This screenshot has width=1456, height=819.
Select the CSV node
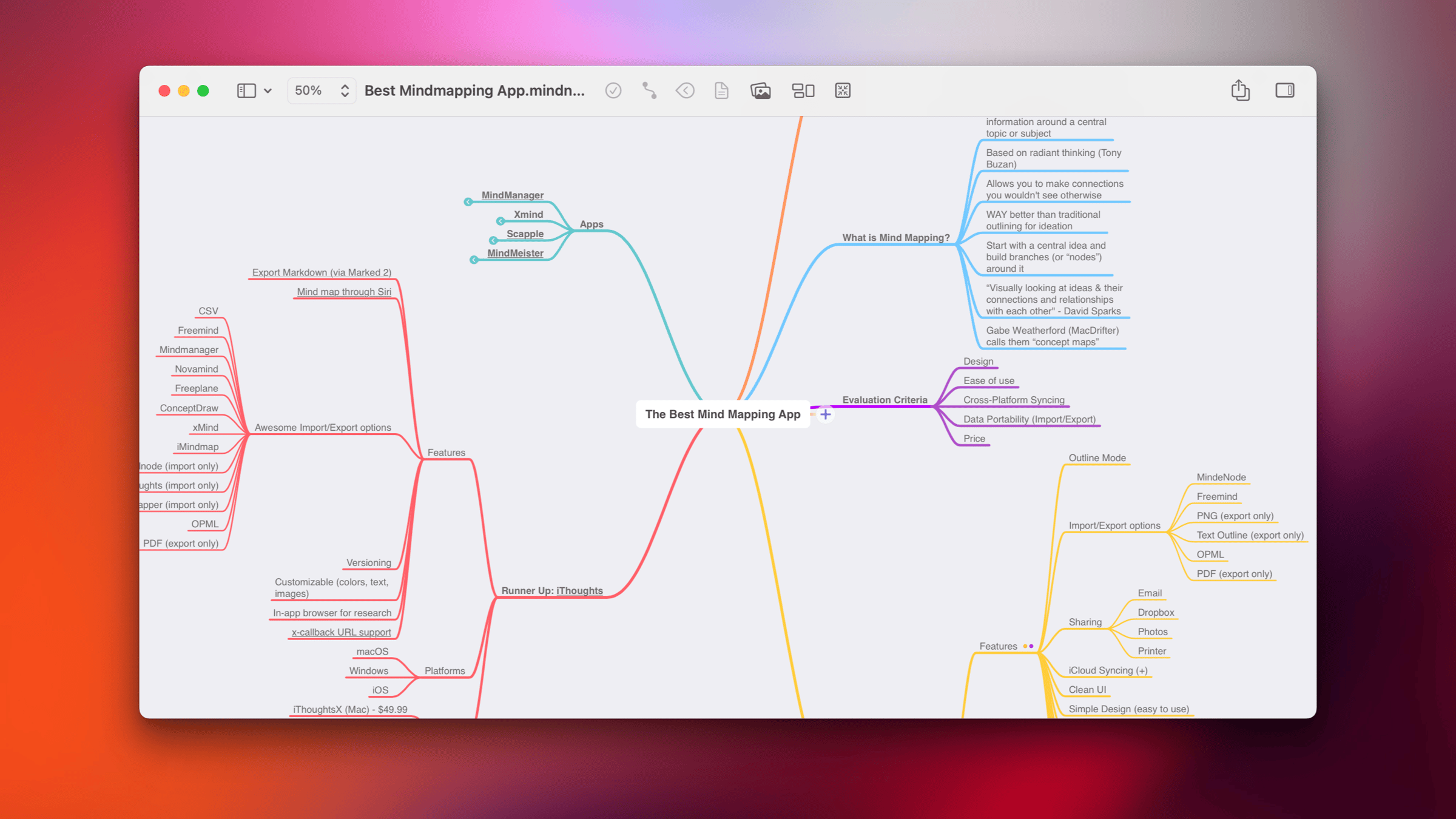[208, 311]
